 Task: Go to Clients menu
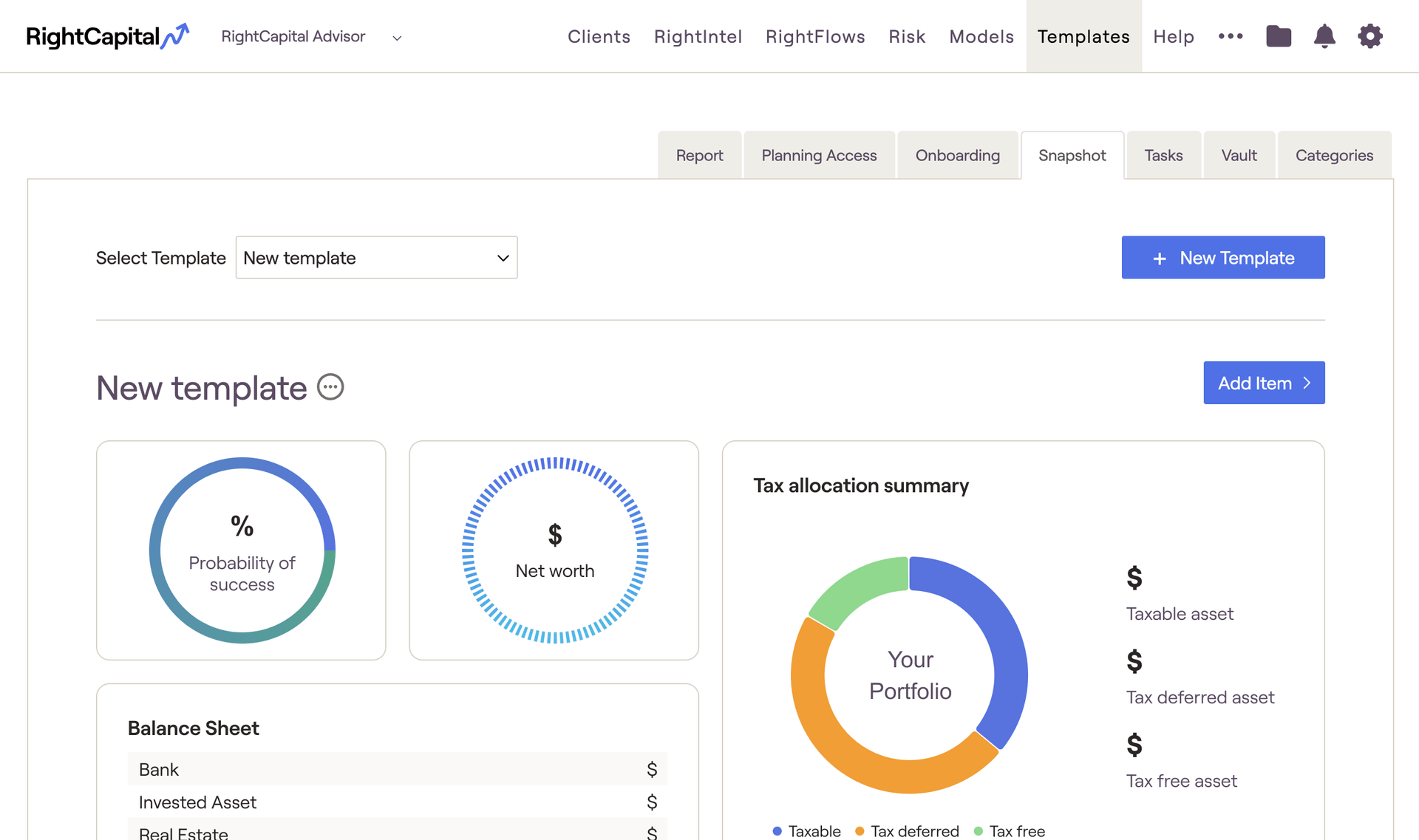click(599, 36)
